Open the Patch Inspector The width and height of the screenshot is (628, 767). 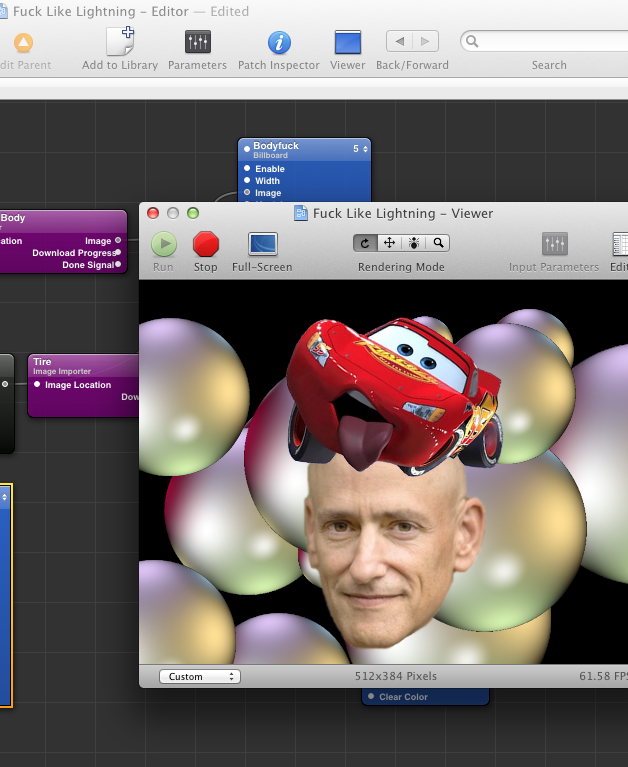[x=279, y=43]
